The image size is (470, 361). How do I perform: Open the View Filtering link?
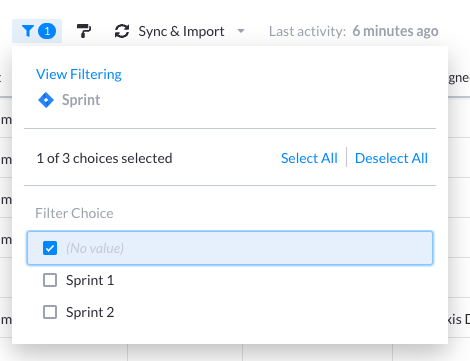(x=79, y=74)
